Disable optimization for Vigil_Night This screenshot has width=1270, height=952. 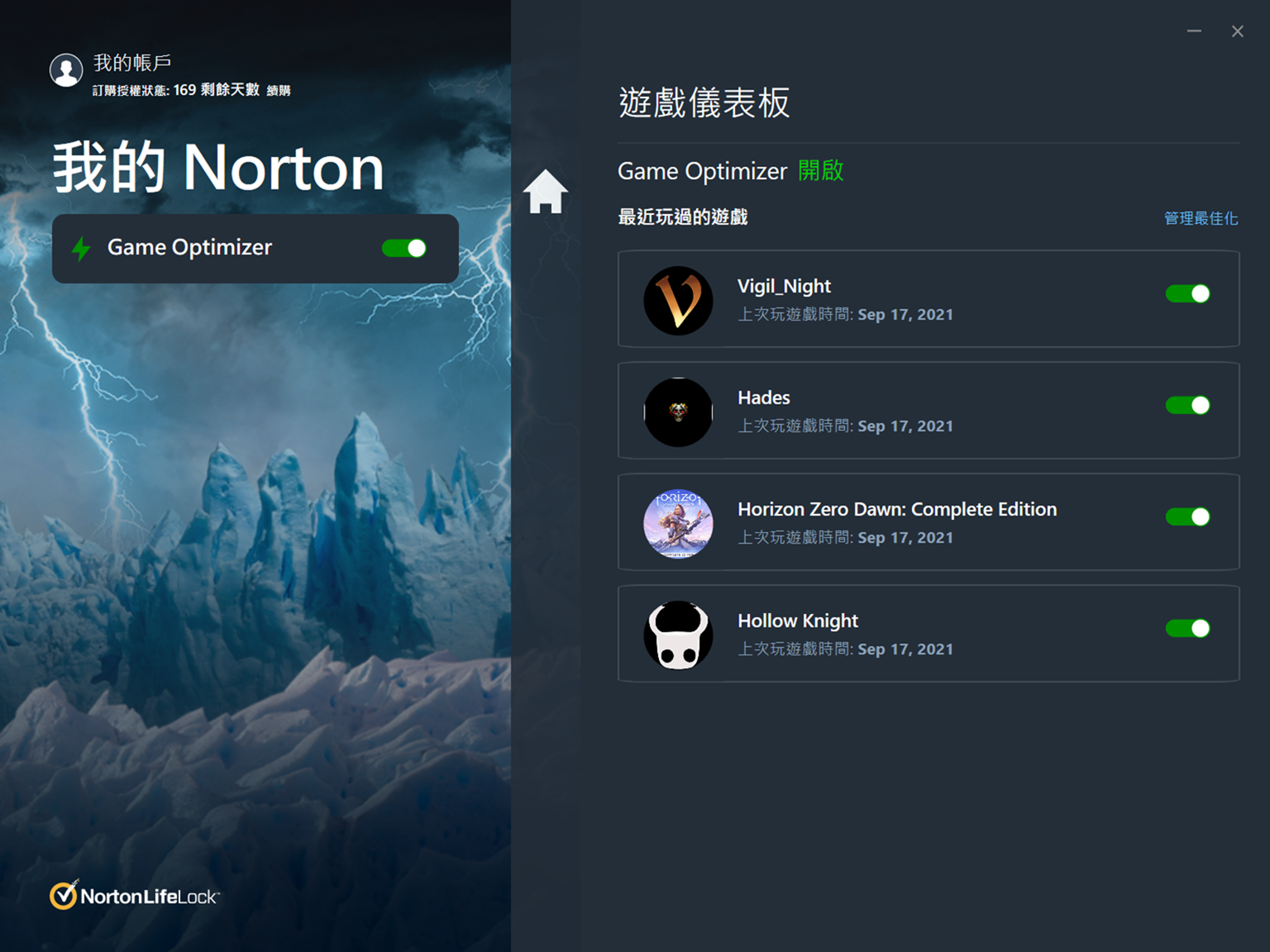(1188, 293)
